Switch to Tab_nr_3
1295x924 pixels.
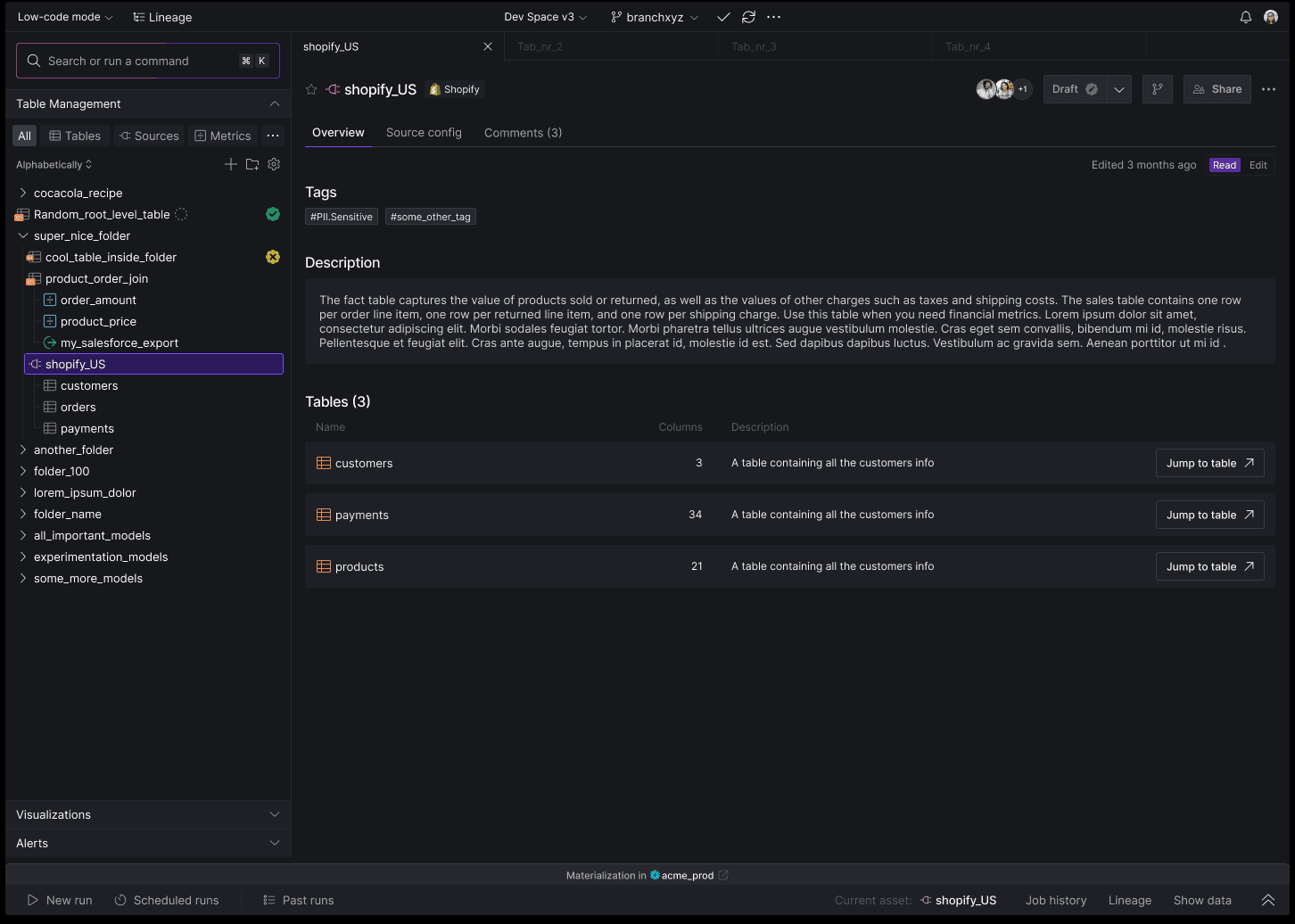(x=825, y=46)
